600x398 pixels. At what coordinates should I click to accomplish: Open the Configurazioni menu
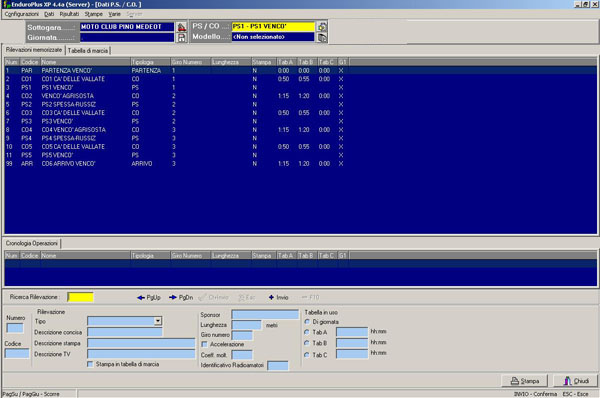coord(21,14)
